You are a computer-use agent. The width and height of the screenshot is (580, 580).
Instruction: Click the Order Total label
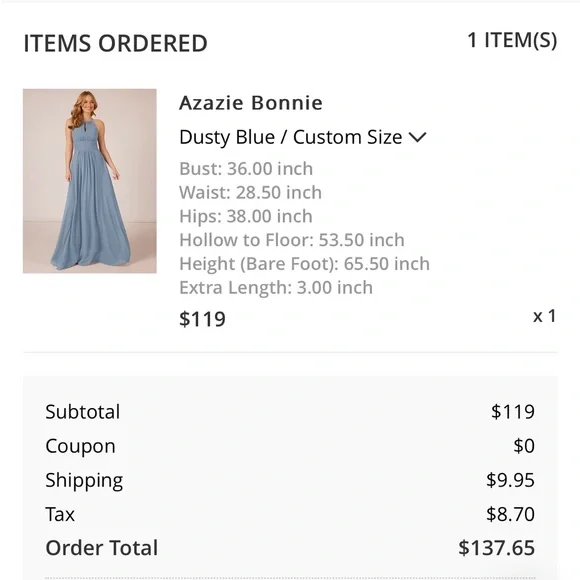(x=101, y=548)
